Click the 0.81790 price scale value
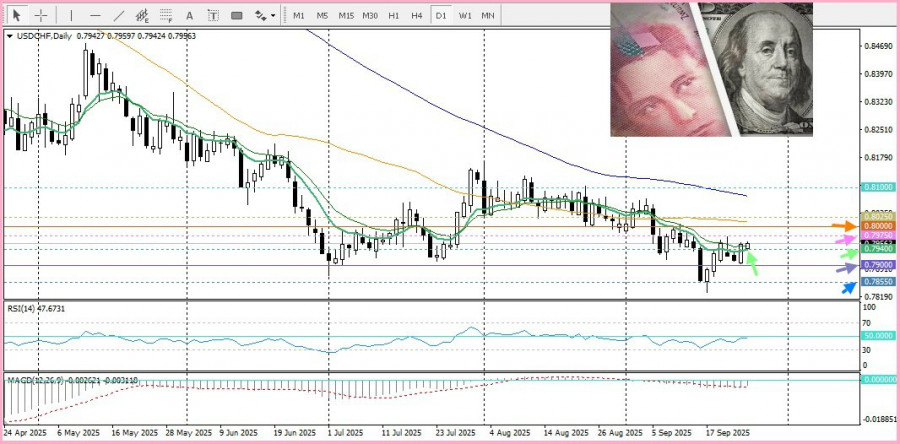The image size is (900, 444). (878, 158)
